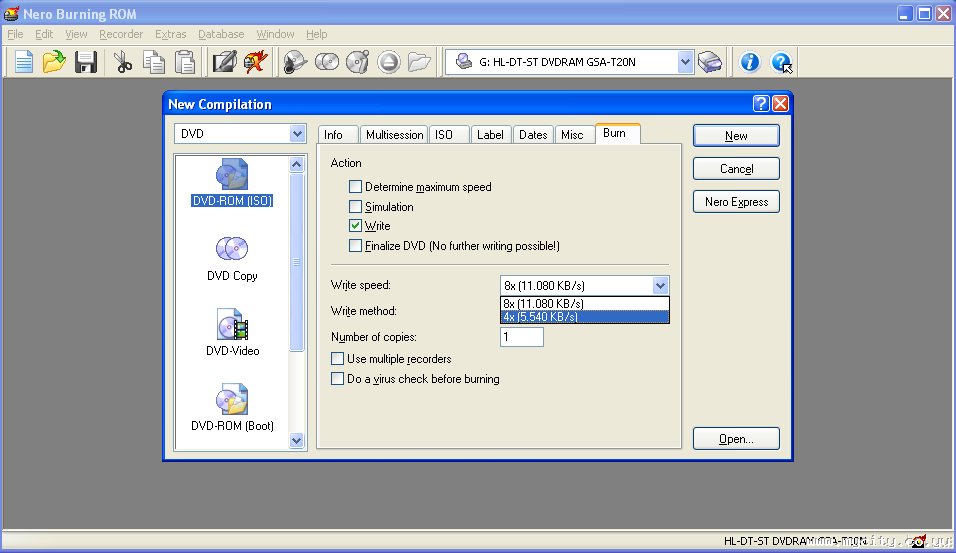Click the Cancel button
This screenshot has width=956, height=553.
coord(736,168)
